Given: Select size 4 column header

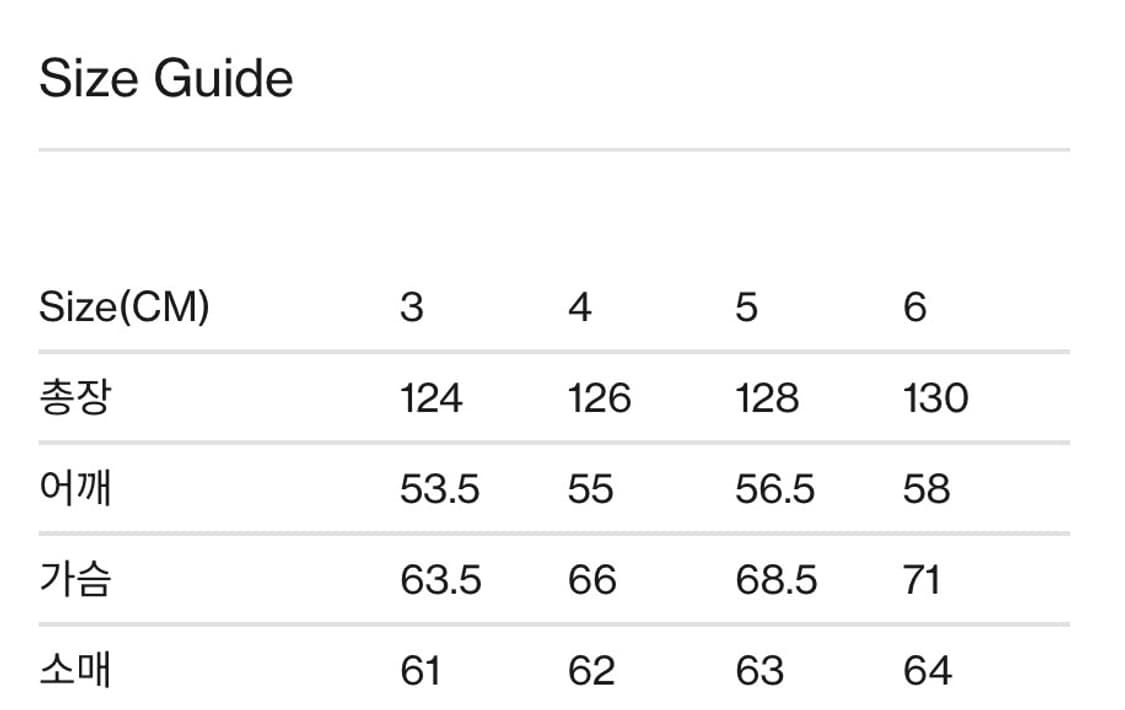Looking at the screenshot, I should 579,307.
